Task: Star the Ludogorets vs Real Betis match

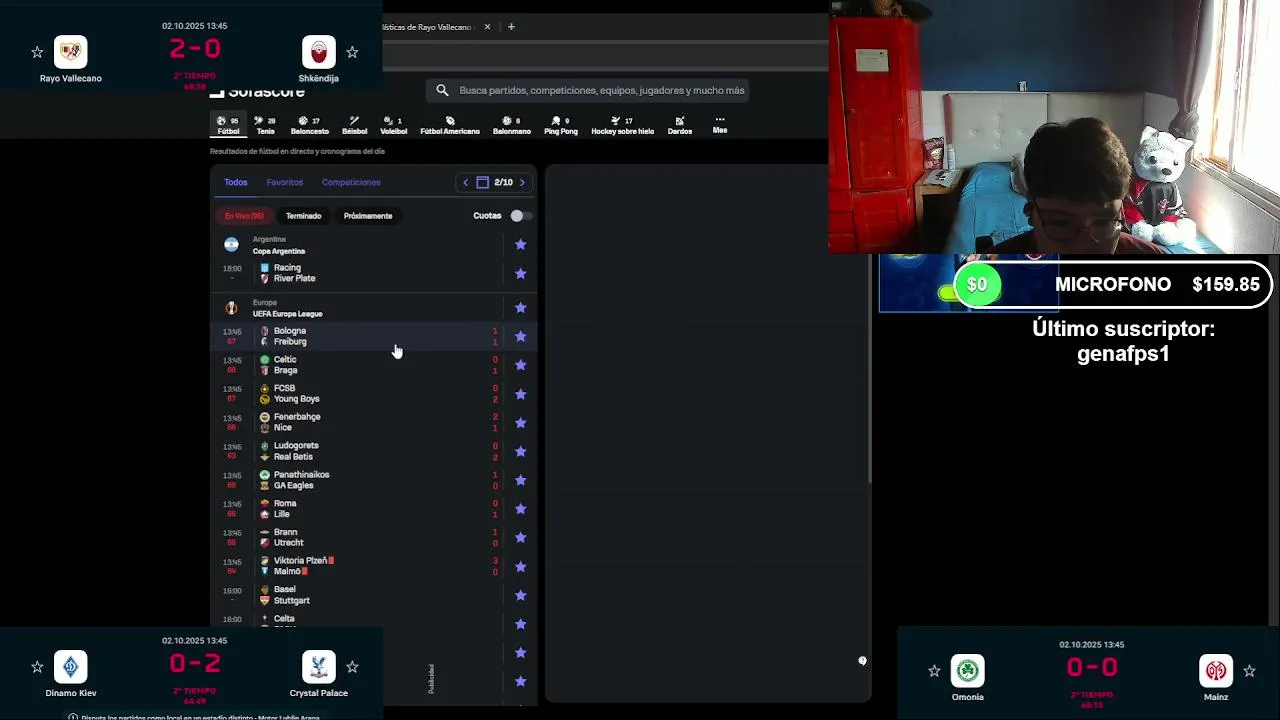Action: [520, 451]
